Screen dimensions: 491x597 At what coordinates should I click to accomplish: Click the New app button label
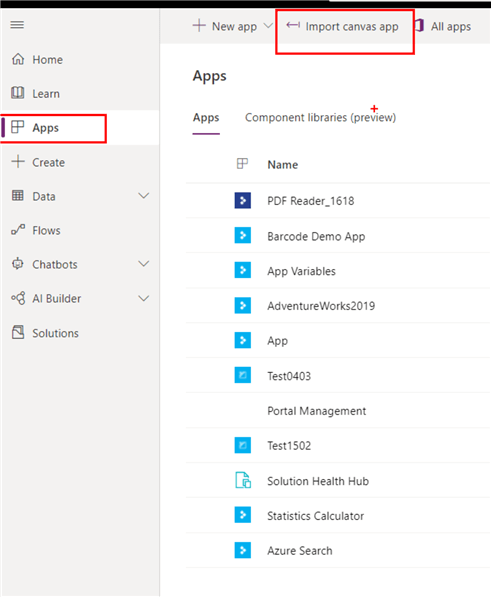point(234,27)
